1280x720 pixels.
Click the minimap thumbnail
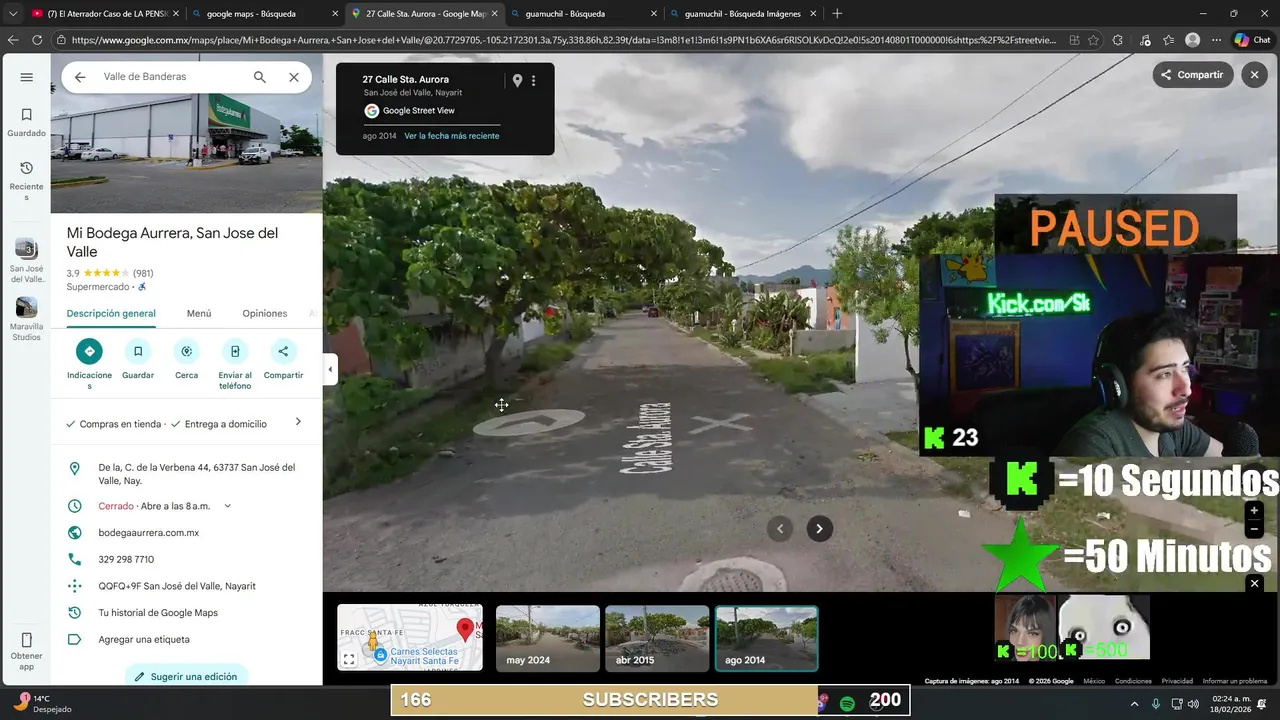click(410, 637)
